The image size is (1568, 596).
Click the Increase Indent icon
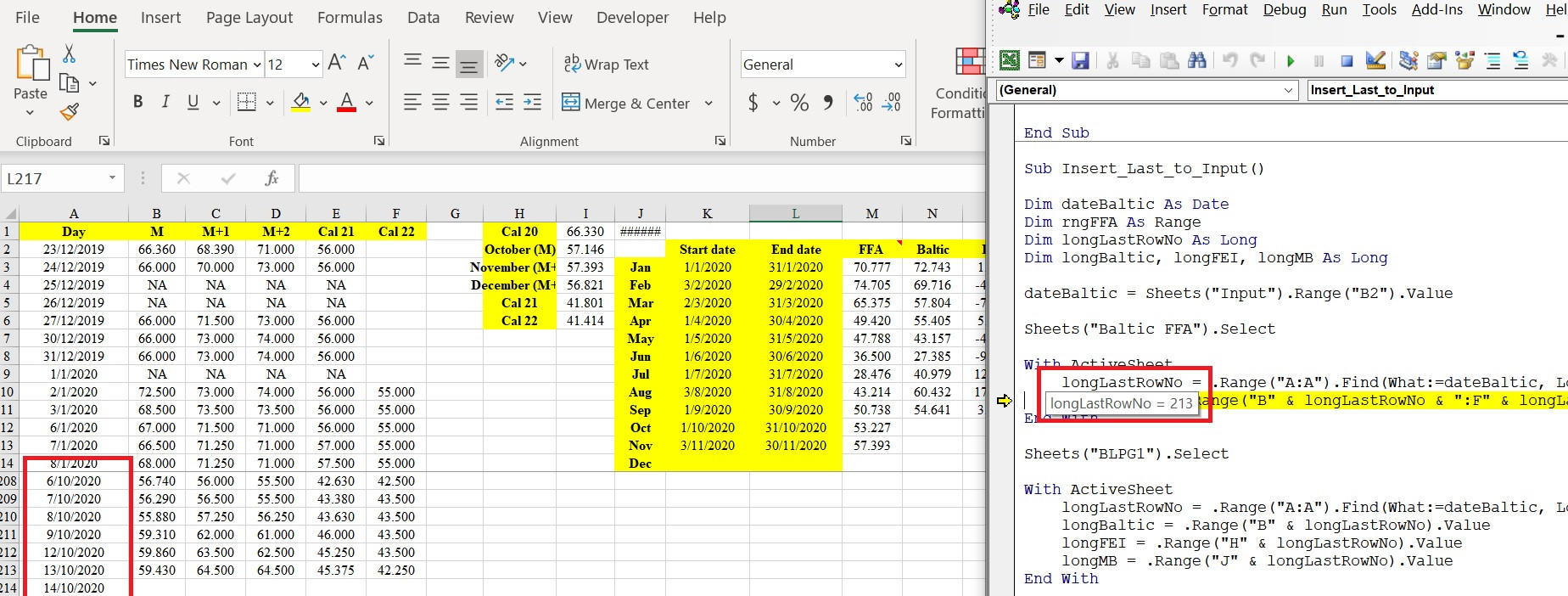532,103
